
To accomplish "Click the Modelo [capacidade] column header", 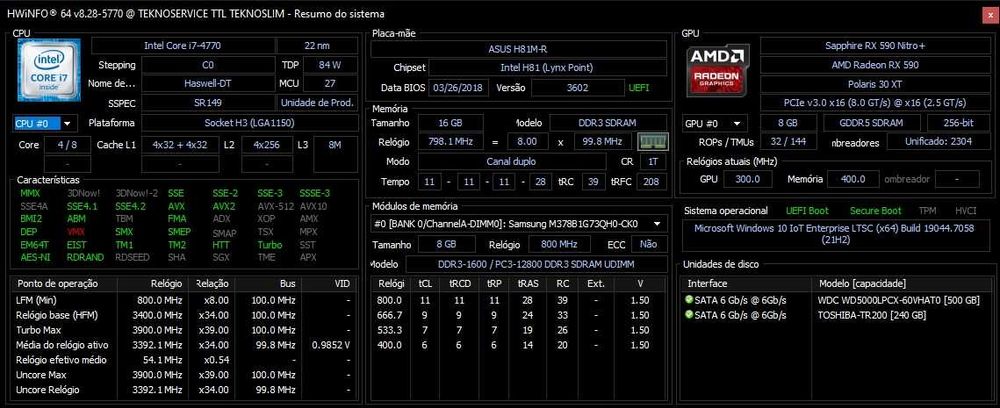I will pos(901,283).
